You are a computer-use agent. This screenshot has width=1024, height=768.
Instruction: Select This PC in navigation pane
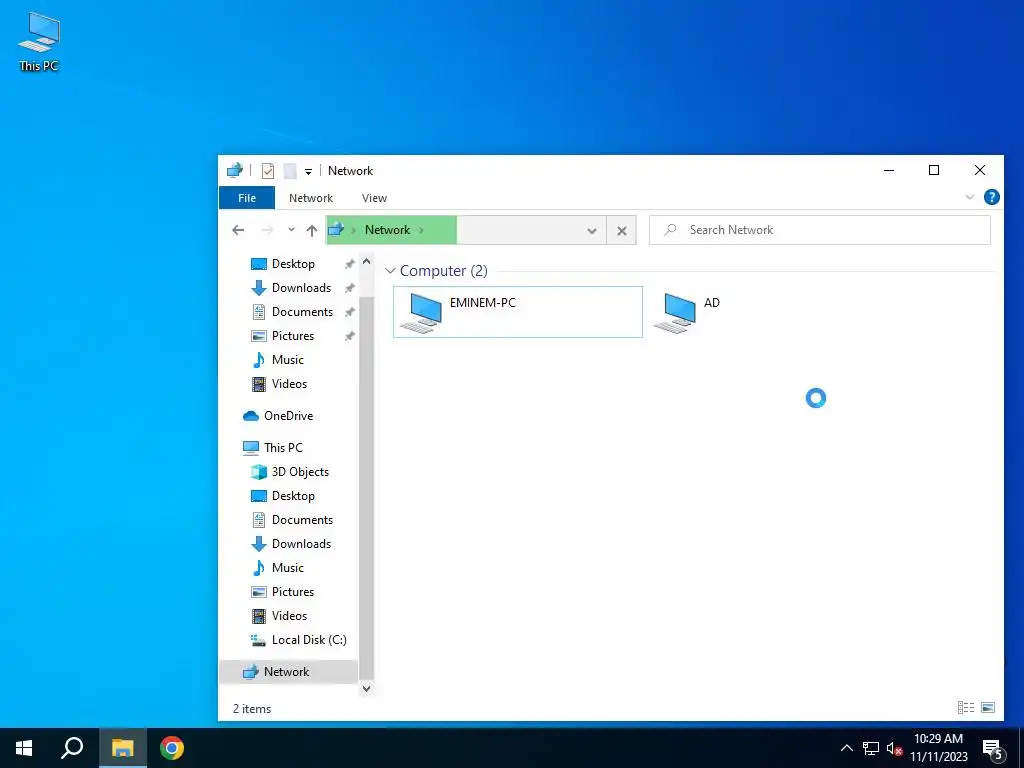coord(283,448)
